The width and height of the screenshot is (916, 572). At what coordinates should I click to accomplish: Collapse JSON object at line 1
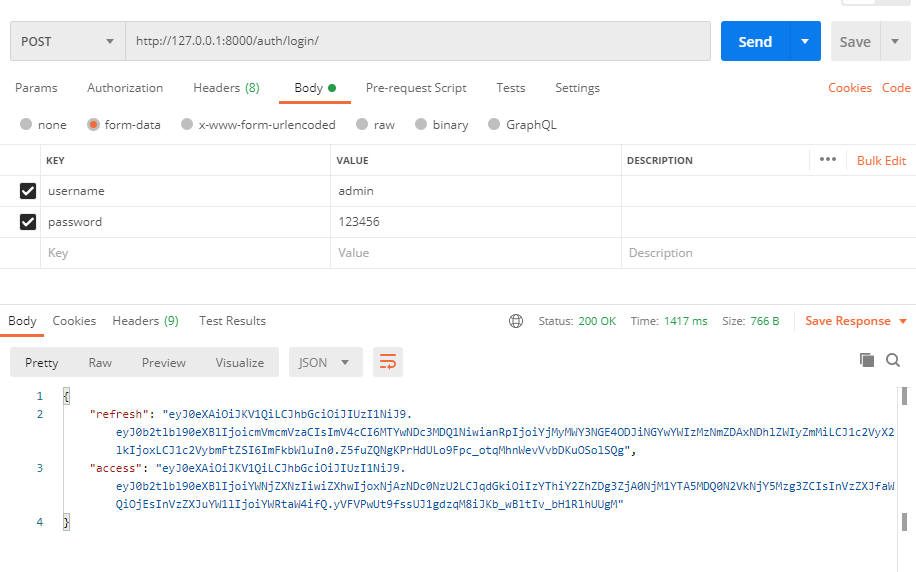(67, 396)
